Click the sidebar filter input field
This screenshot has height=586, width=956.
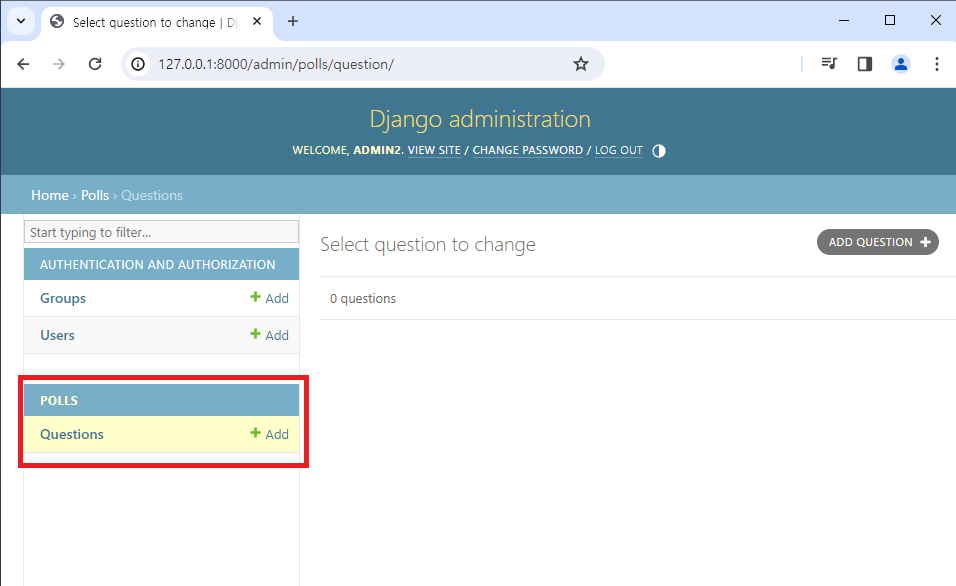coord(162,232)
